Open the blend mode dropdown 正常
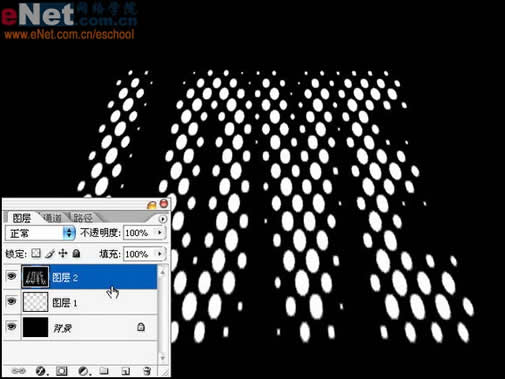Viewport: 505px width, 379px height. coord(40,233)
